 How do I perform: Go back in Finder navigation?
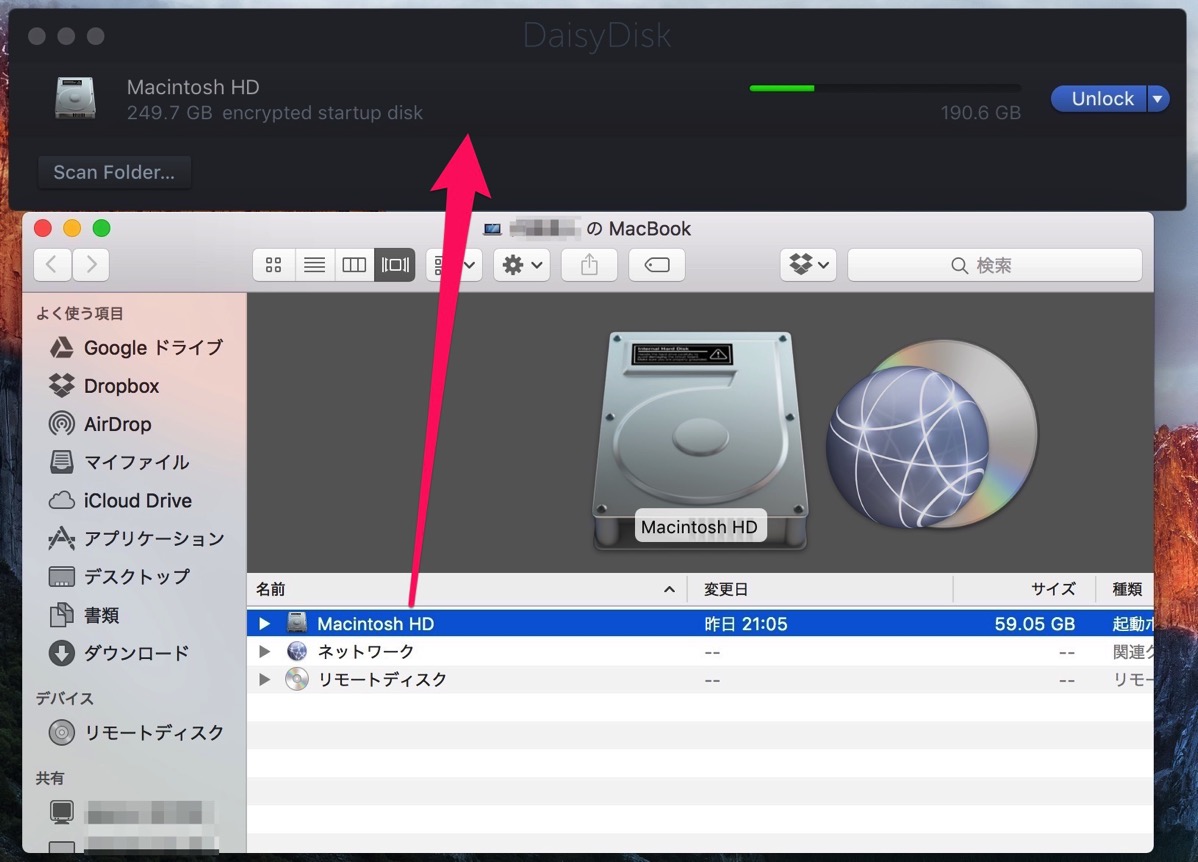tap(52, 264)
